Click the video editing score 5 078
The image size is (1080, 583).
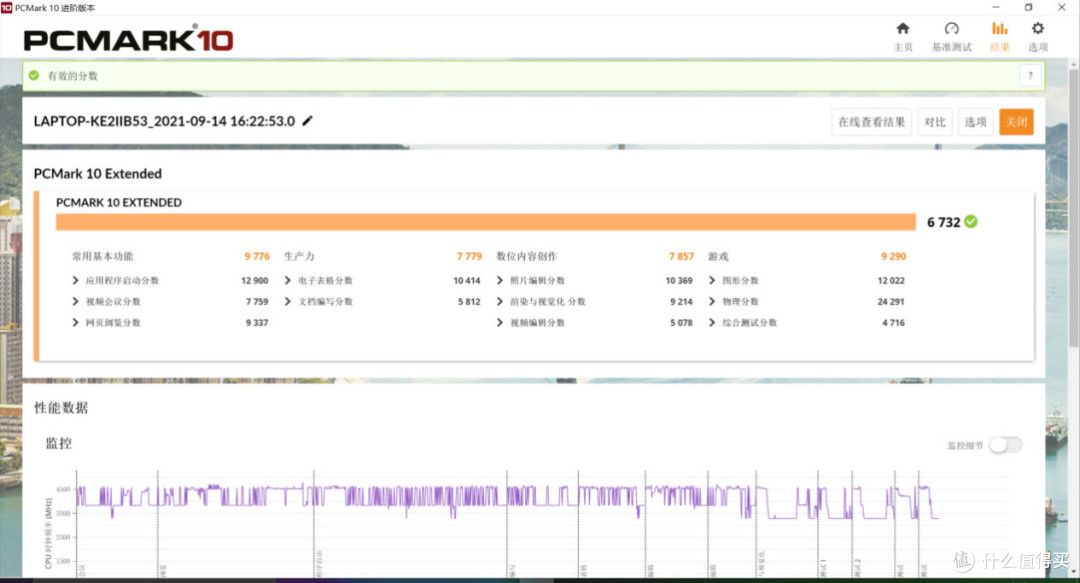coord(681,323)
